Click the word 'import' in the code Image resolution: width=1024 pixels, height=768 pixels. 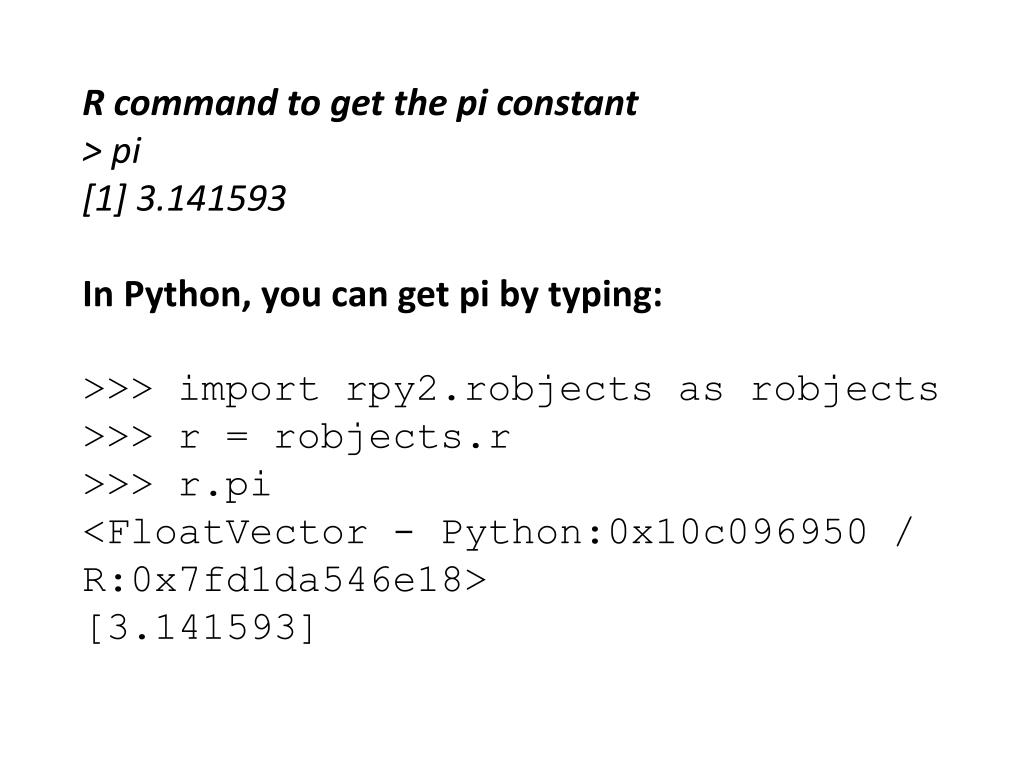(249, 390)
